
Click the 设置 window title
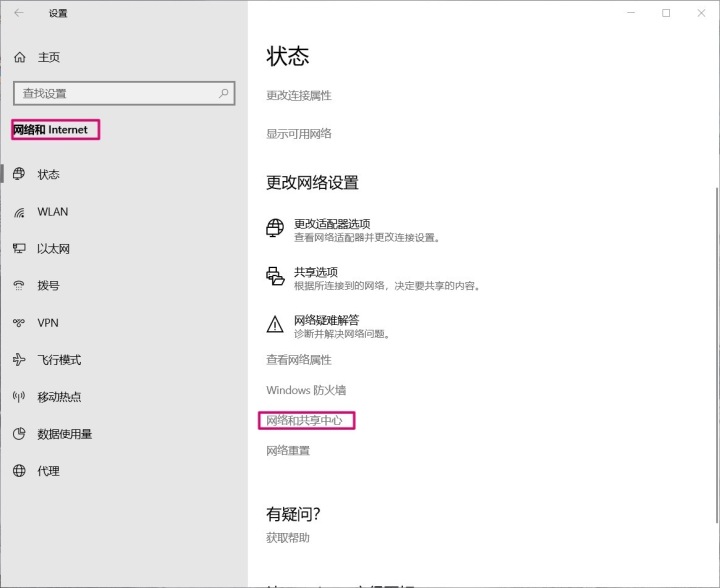click(58, 13)
